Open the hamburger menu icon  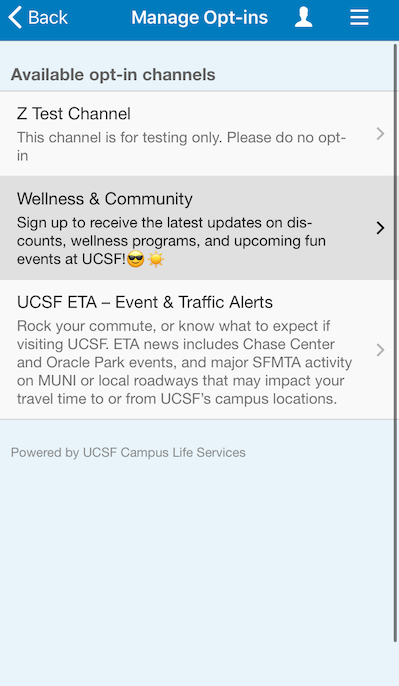[359, 18]
